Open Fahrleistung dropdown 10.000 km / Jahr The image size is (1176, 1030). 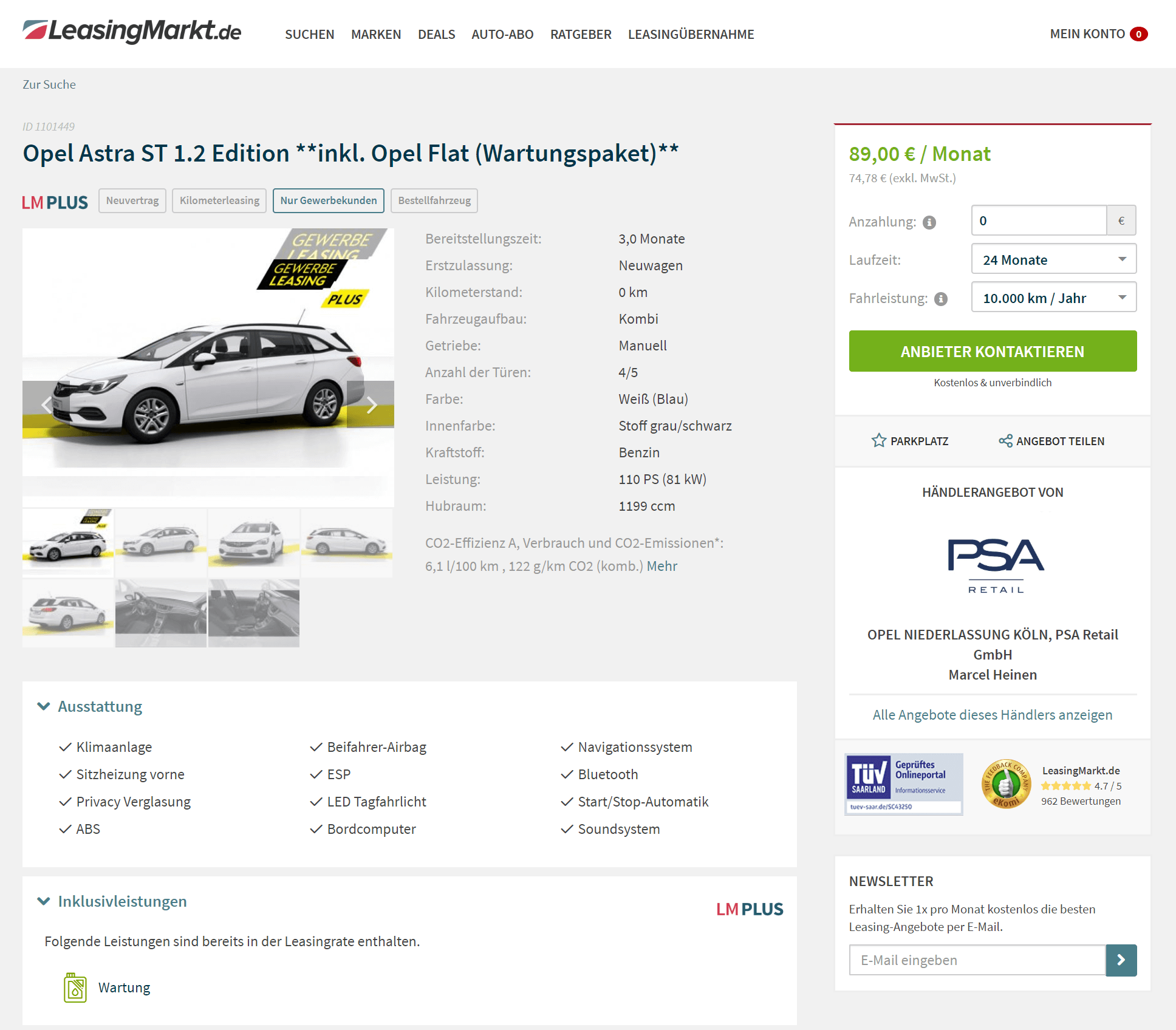(x=1054, y=298)
